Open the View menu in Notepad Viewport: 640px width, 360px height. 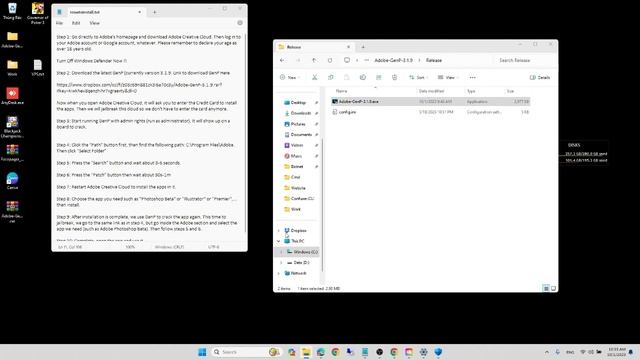click(x=94, y=23)
